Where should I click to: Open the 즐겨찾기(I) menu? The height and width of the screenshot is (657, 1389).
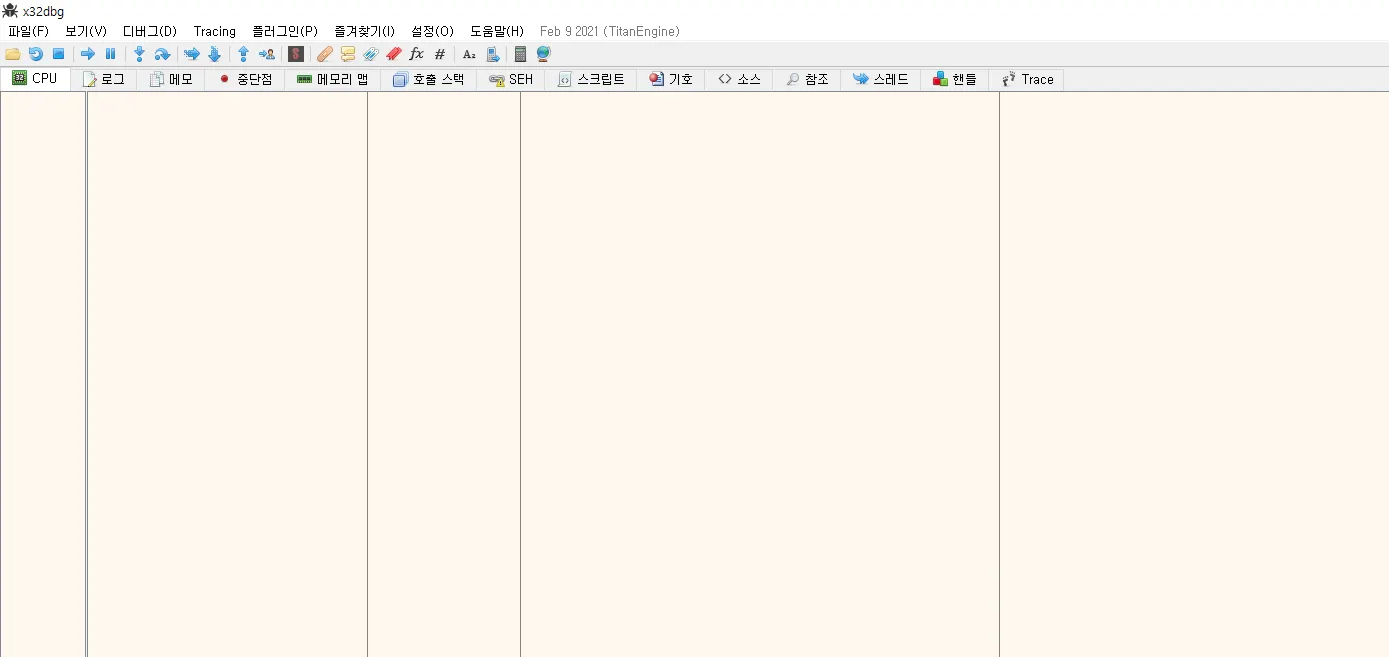tap(365, 31)
